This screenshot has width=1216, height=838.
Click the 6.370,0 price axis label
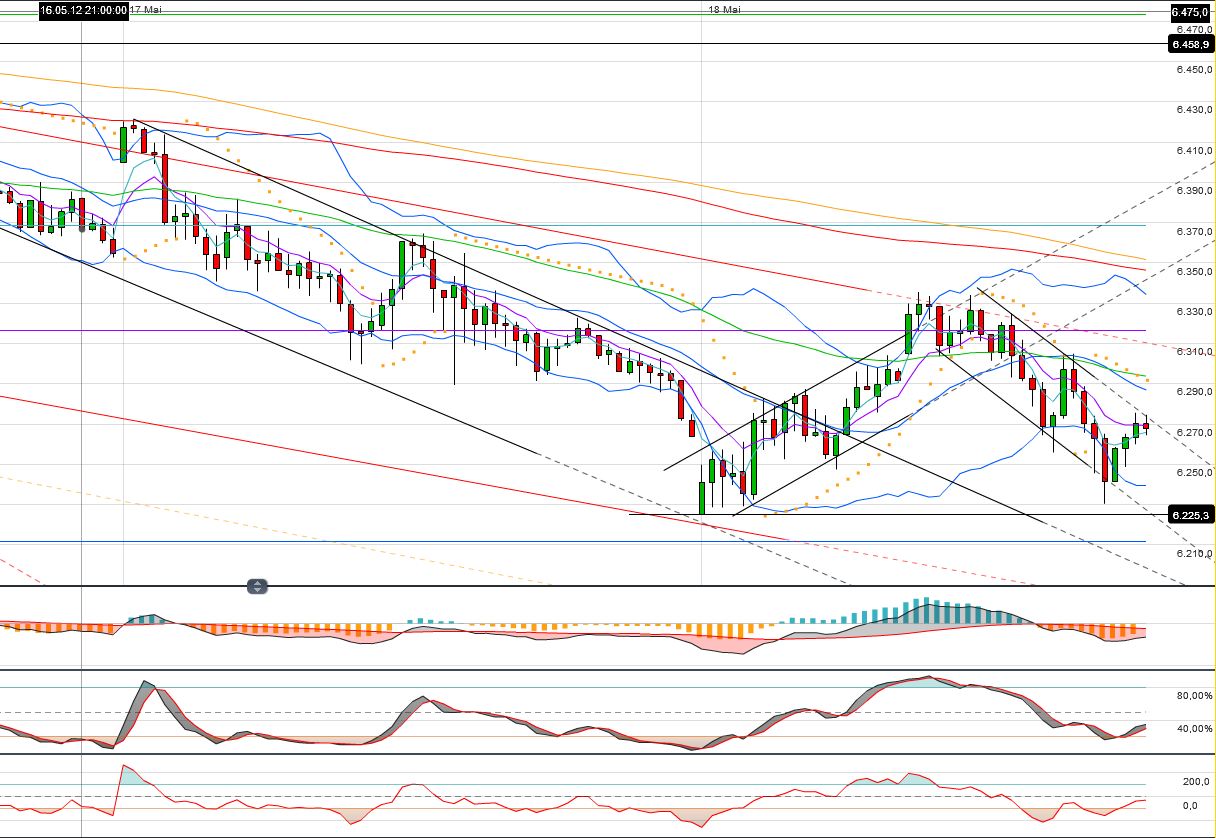pos(1194,231)
